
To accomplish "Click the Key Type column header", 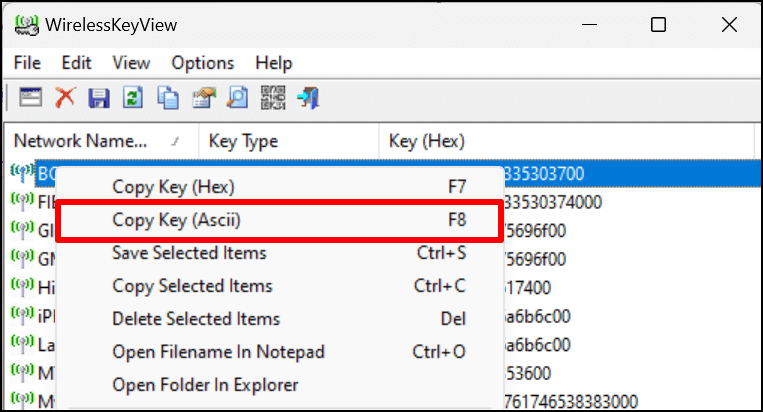I will coord(244,141).
